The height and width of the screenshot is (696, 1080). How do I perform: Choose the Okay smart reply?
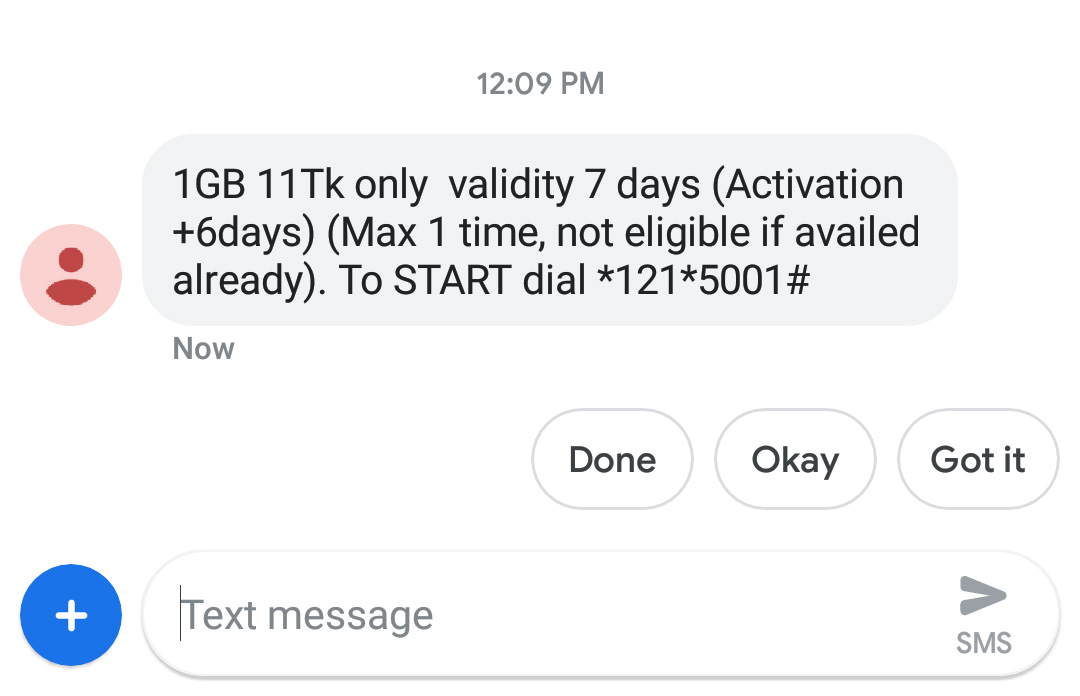pyautogui.click(x=795, y=460)
